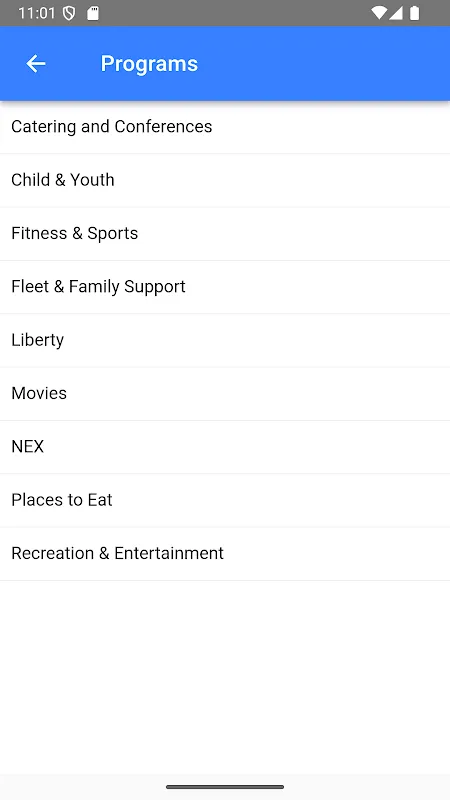Tap the back arrow icon

(x=36, y=64)
